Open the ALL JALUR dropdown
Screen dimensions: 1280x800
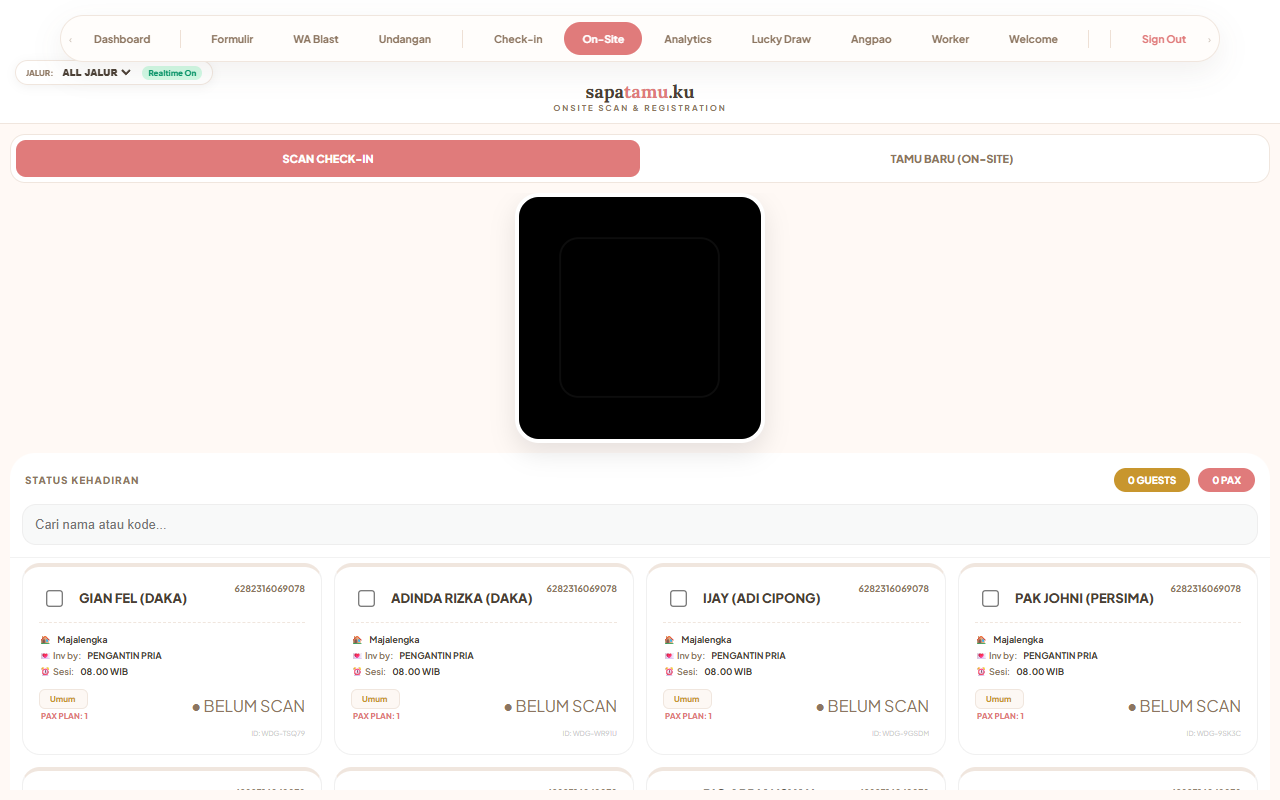tap(96, 73)
